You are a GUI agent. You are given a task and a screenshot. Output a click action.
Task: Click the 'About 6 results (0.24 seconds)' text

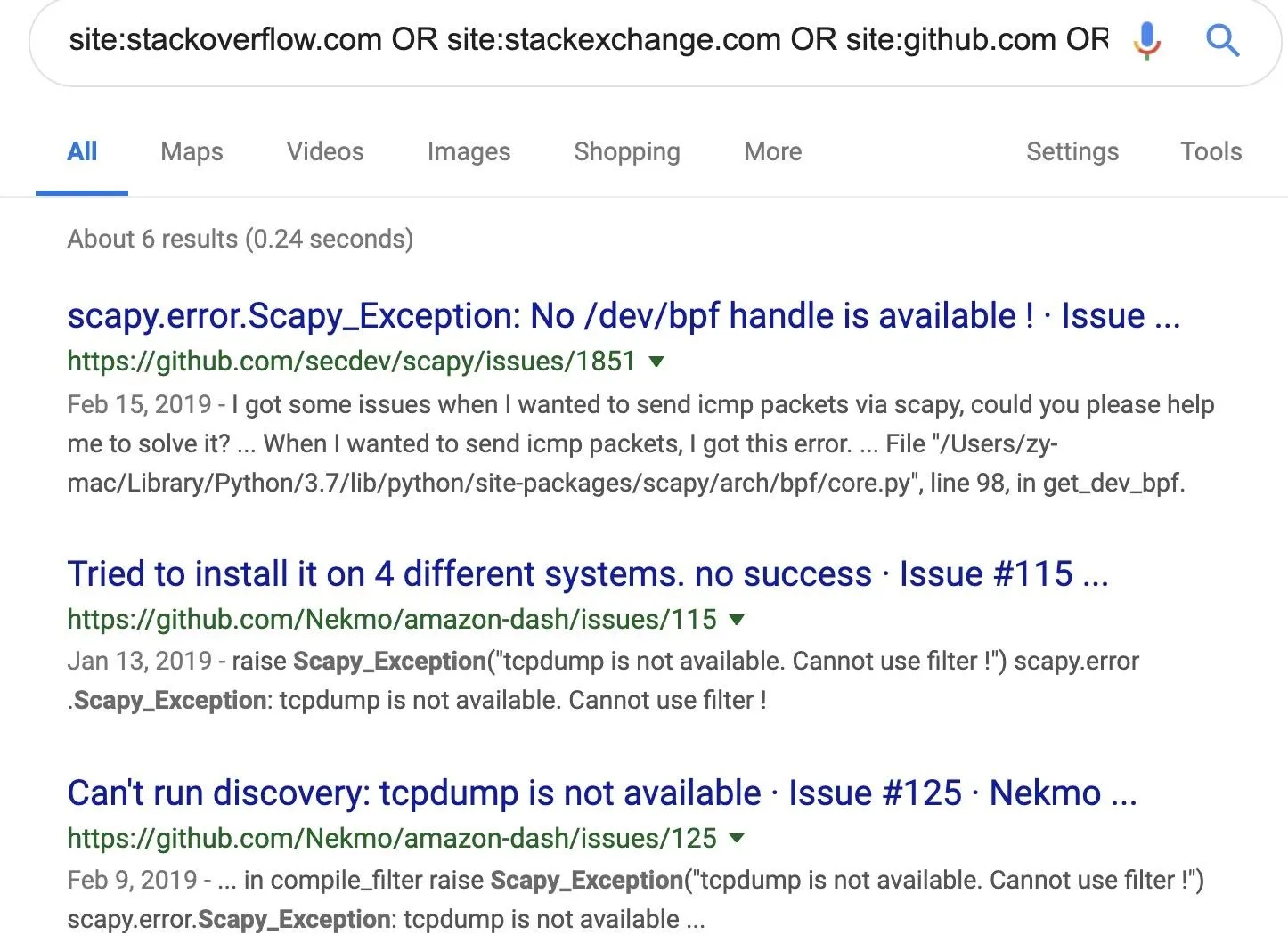tap(240, 239)
